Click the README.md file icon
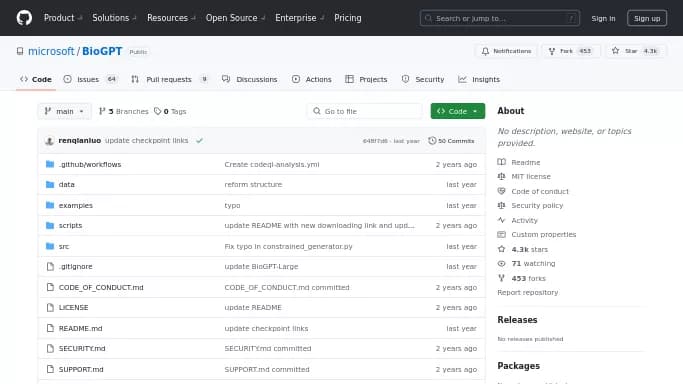683x384 pixels. coord(50,328)
